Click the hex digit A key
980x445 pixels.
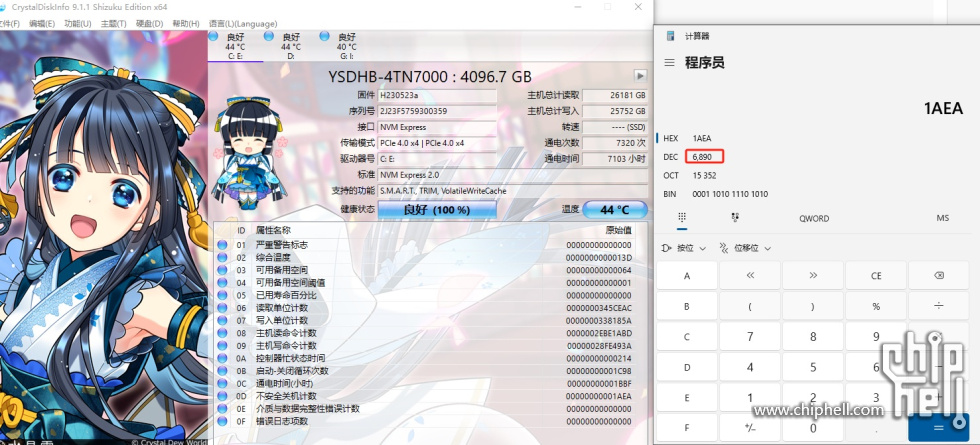coord(687,276)
